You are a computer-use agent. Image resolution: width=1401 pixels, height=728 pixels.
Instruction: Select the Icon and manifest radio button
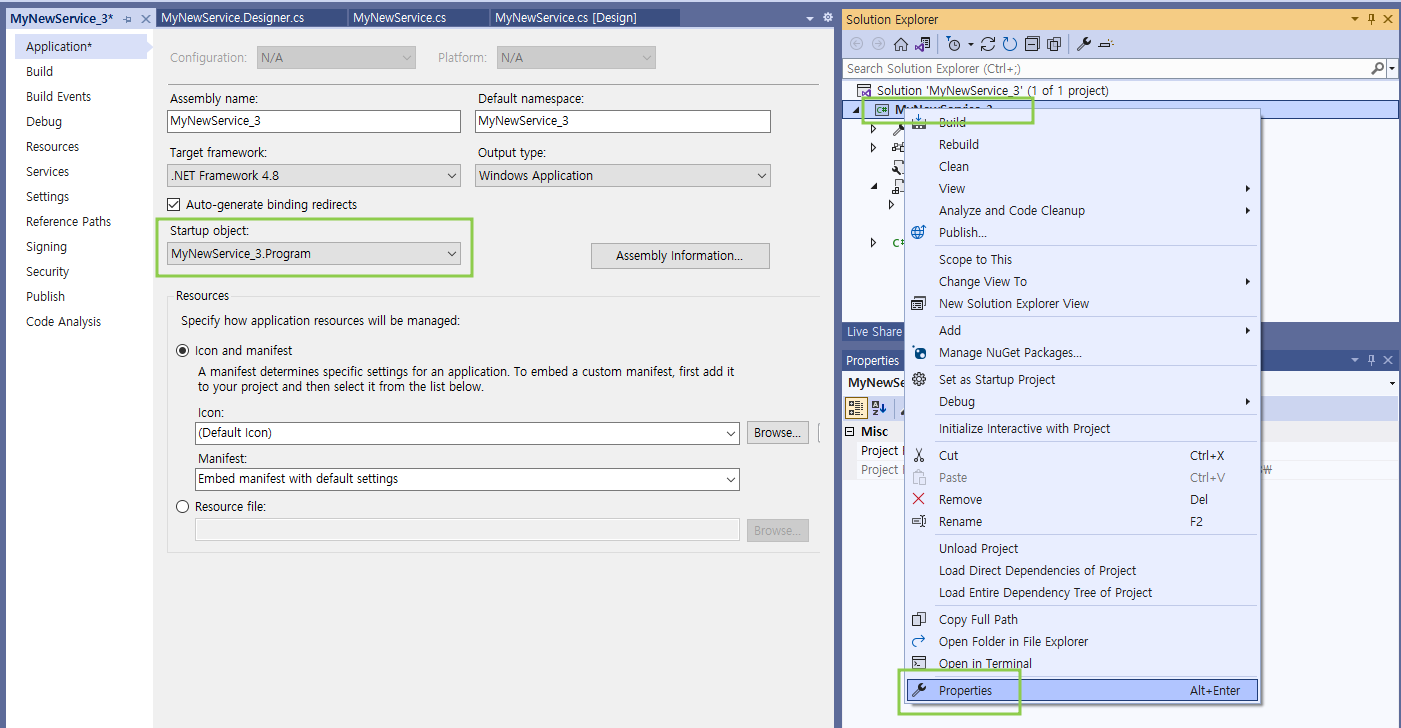click(x=183, y=350)
